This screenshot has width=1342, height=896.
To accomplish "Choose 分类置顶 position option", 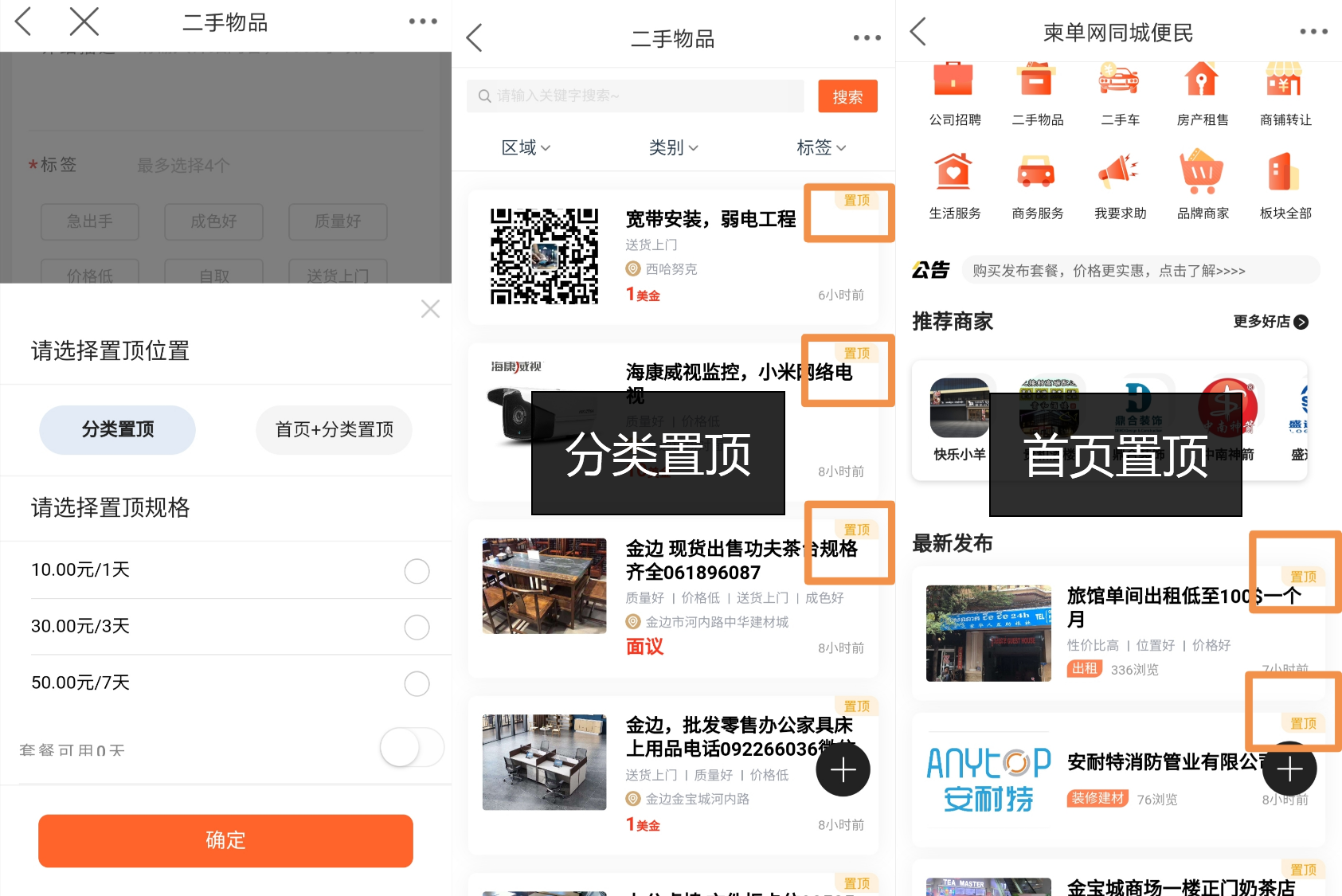I will 117,429.
